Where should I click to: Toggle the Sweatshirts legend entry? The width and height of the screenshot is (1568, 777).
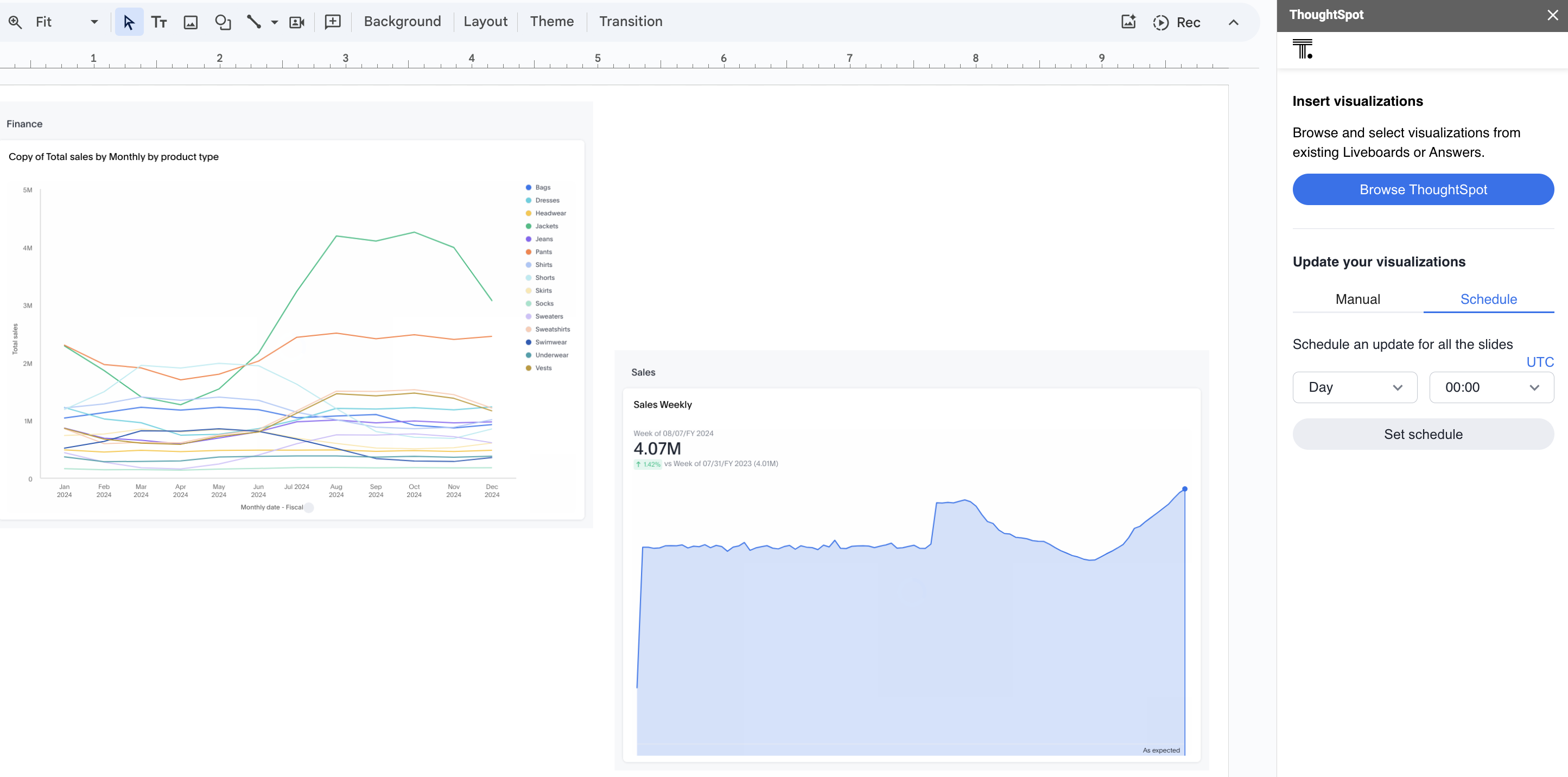(x=547, y=329)
